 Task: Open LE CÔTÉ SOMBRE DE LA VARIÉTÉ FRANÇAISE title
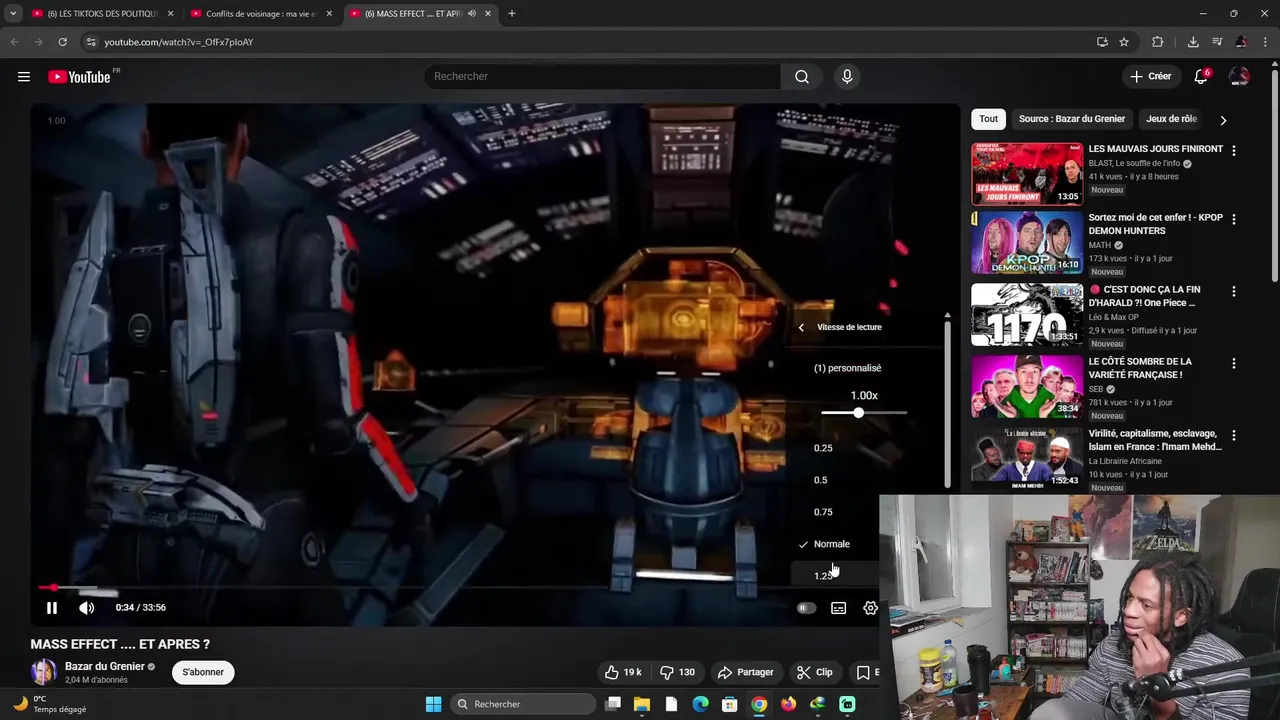point(1140,368)
